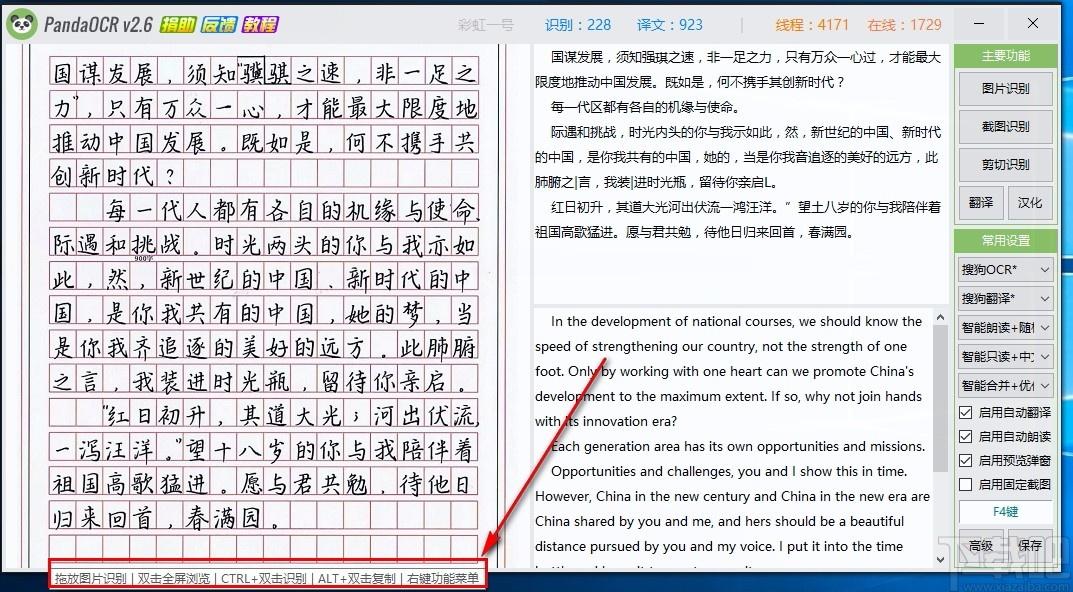Click the 拖放图片识别 status bar hint
The width and height of the screenshot is (1073, 592).
[x=90, y=578]
